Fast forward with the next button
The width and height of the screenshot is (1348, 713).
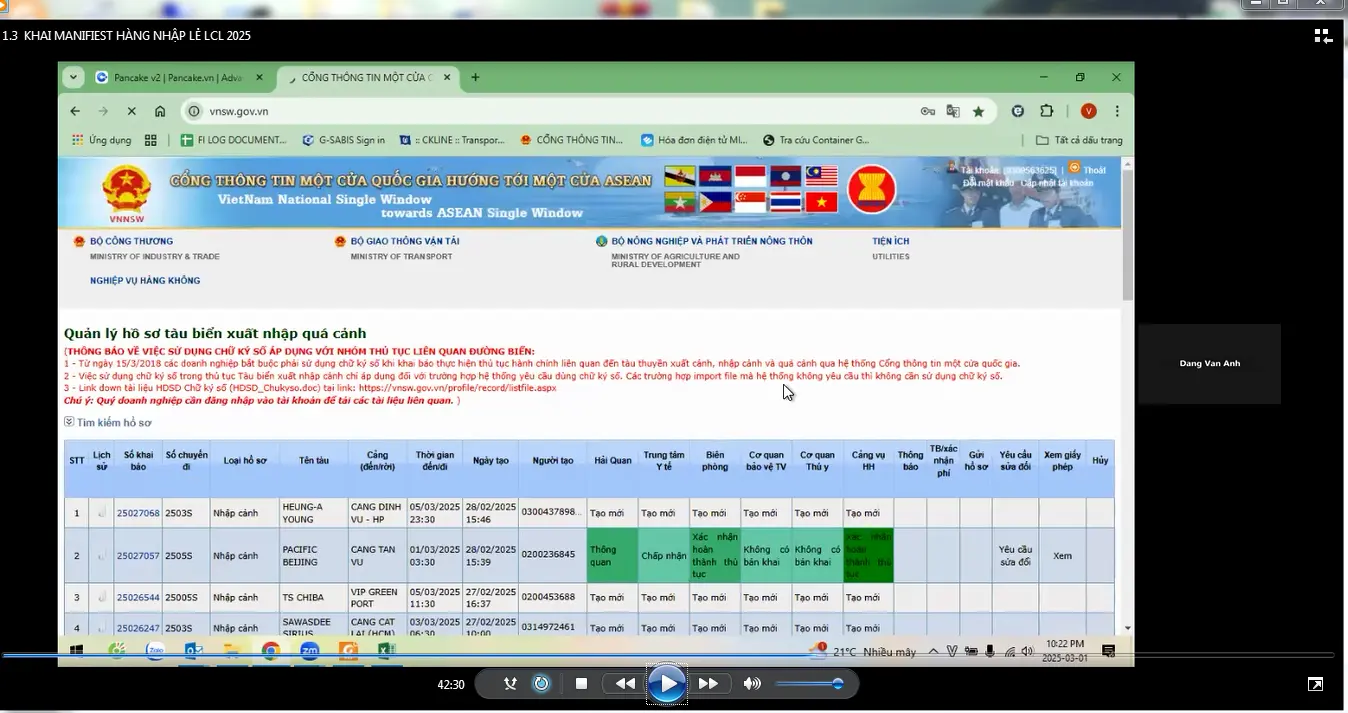(708, 684)
